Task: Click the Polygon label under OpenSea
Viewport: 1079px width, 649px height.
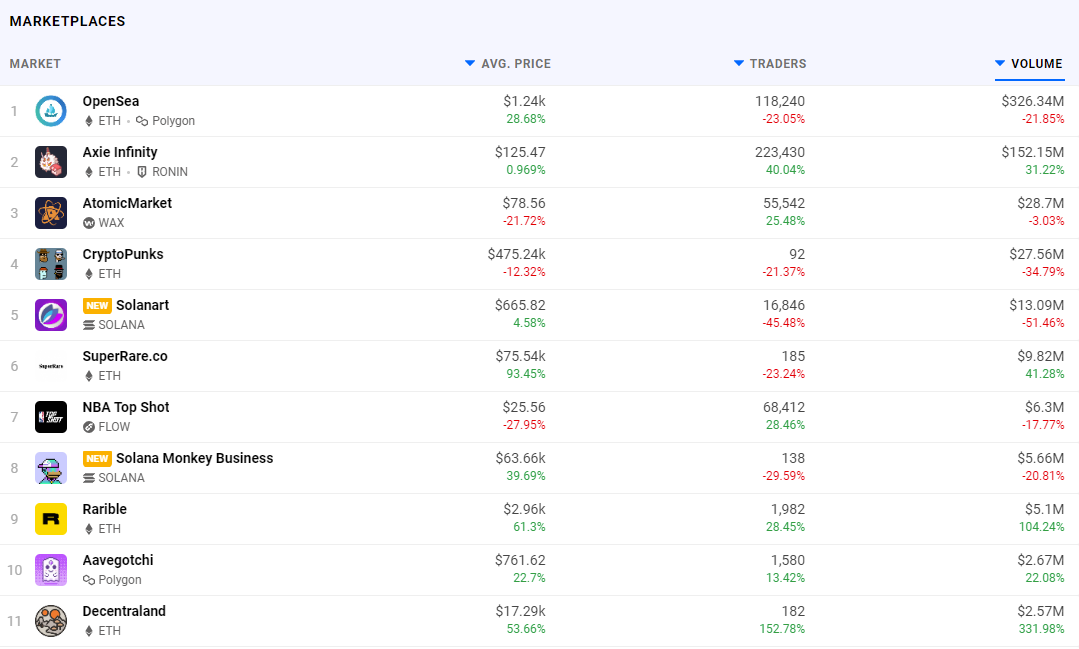Action: (173, 121)
